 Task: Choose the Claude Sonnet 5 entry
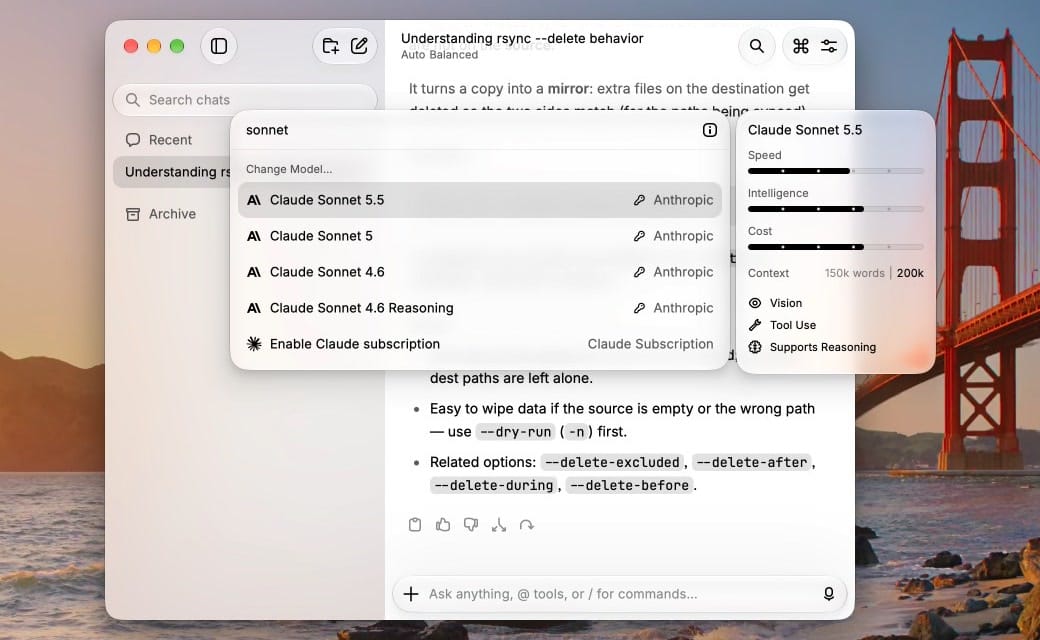[480, 236]
